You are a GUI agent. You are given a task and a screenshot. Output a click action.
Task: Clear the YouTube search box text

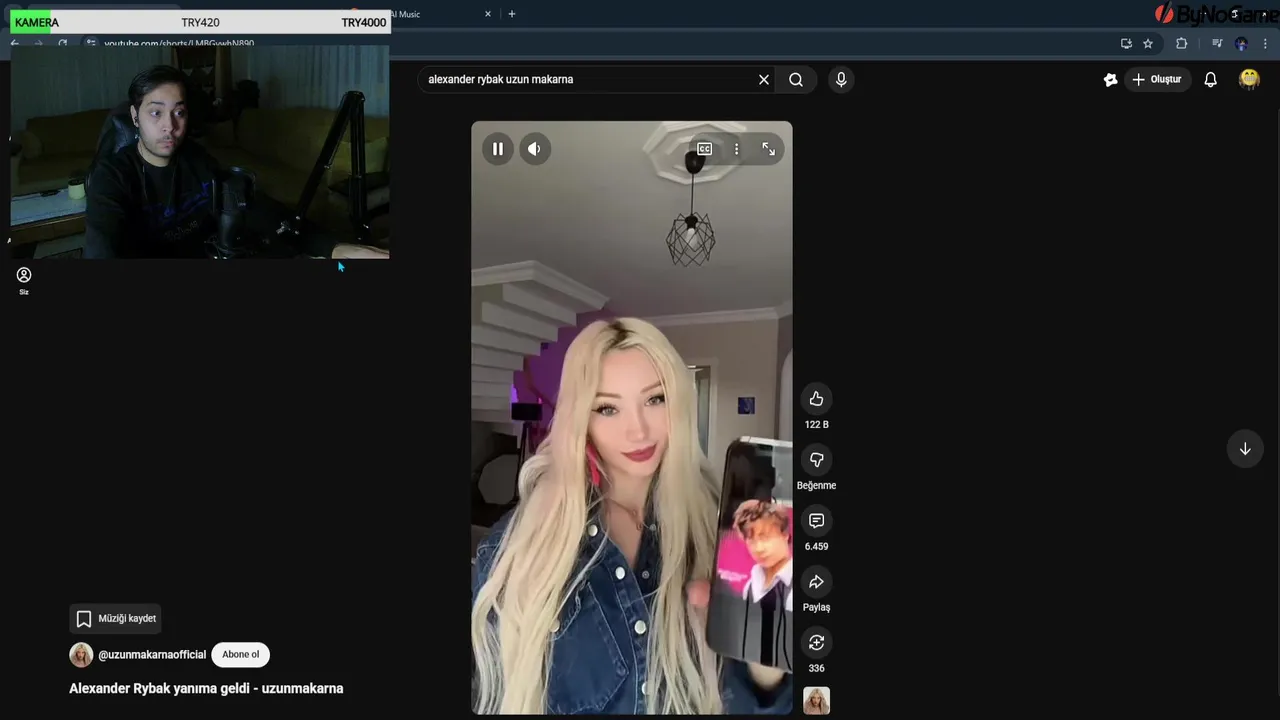click(x=764, y=79)
